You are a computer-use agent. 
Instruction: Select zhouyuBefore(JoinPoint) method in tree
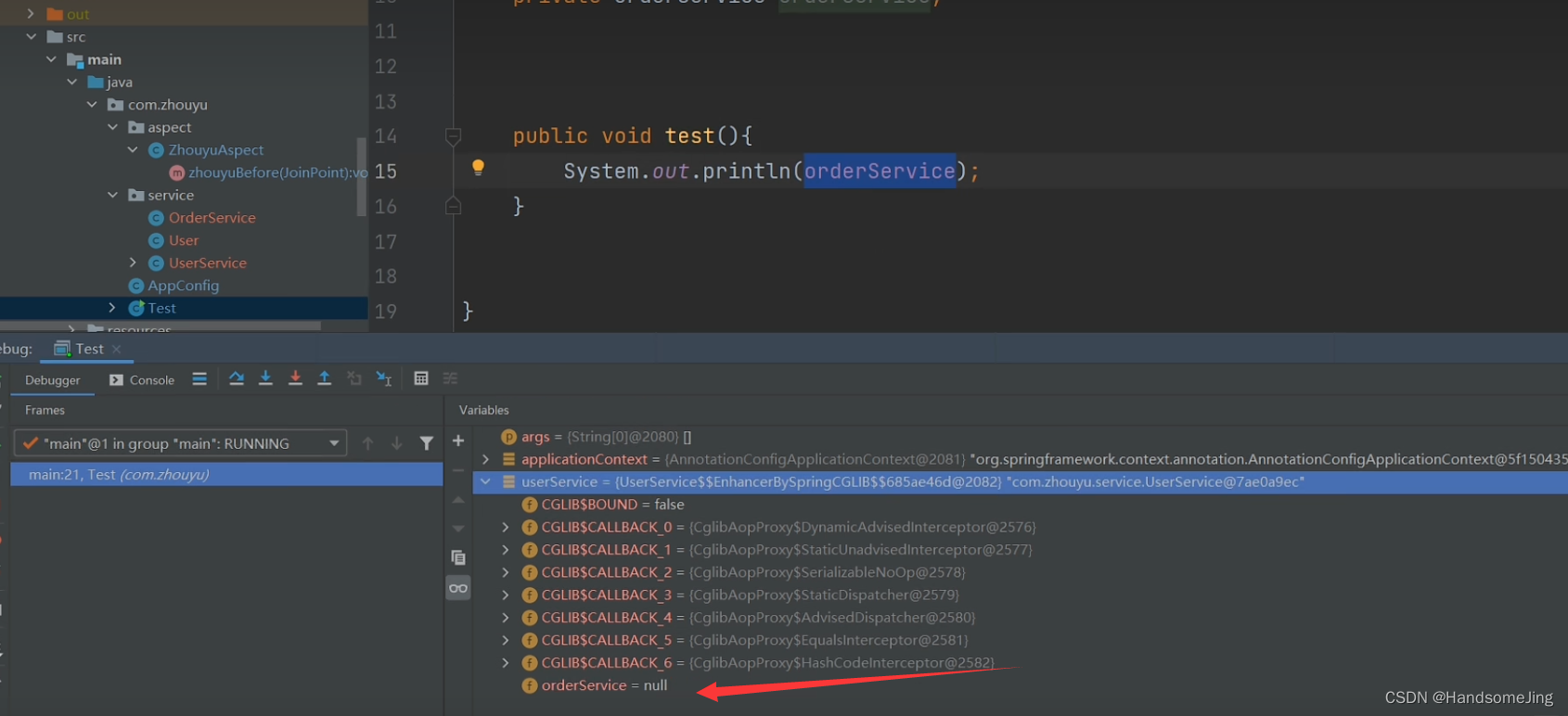pyautogui.click(x=269, y=173)
